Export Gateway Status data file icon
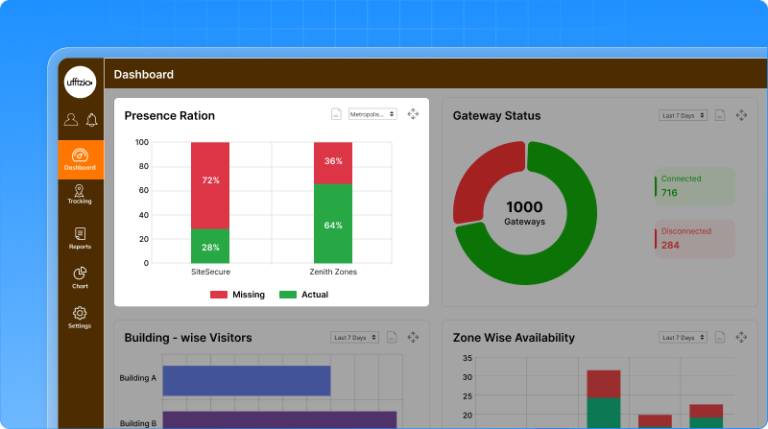Screen dimensions: 768x429 click(x=720, y=115)
